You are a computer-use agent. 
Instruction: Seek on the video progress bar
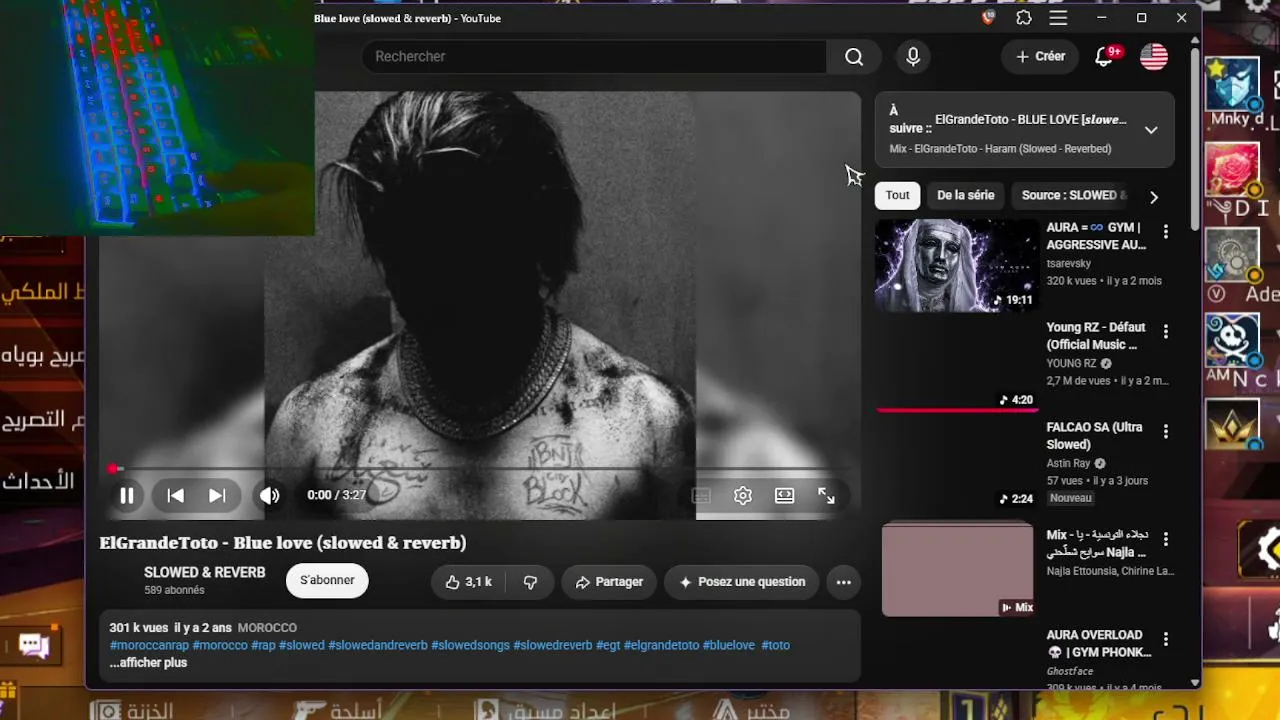(x=480, y=468)
